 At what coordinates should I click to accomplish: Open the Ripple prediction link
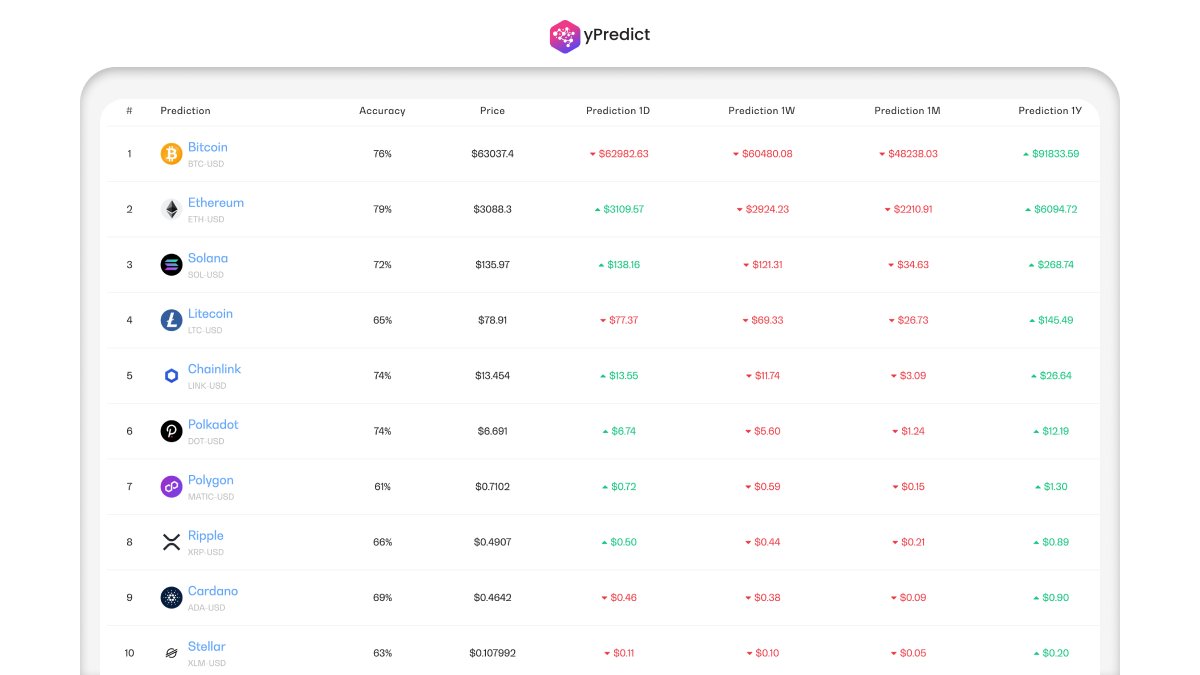[206, 535]
